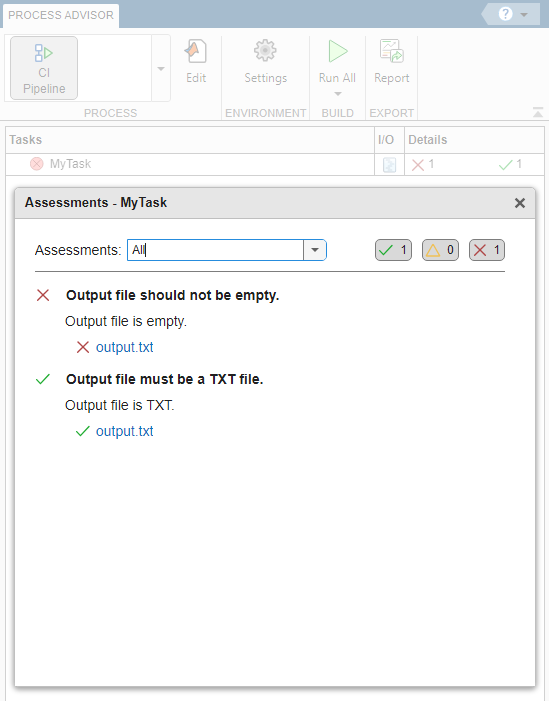Screen dimensions: 549x701
Task: Click the "Output file must be a TXT file." heading
Action: (x=165, y=380)
